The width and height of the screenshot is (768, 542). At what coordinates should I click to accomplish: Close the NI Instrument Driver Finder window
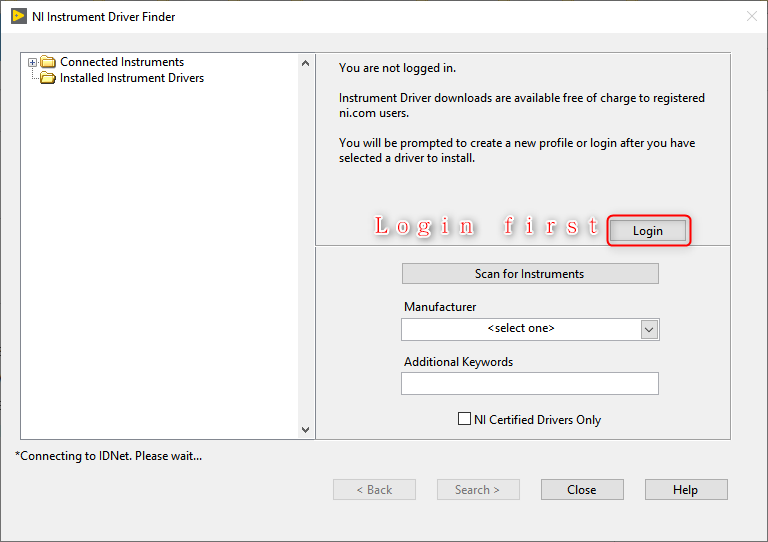751,16
